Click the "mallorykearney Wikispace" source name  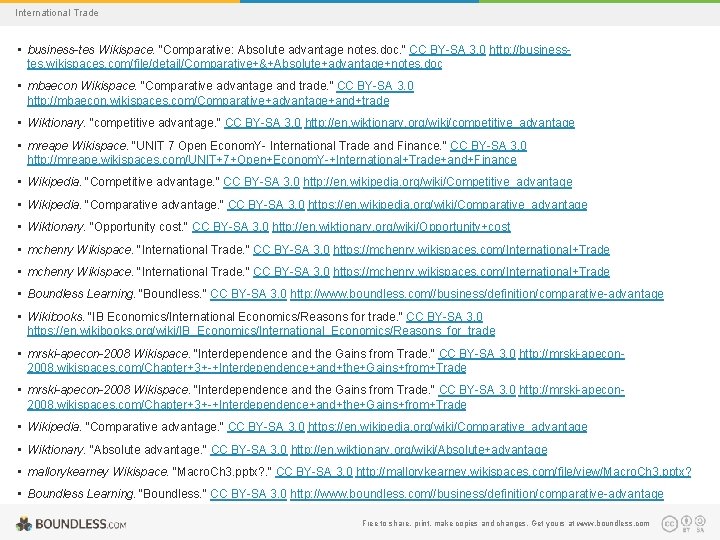[98, 472]
